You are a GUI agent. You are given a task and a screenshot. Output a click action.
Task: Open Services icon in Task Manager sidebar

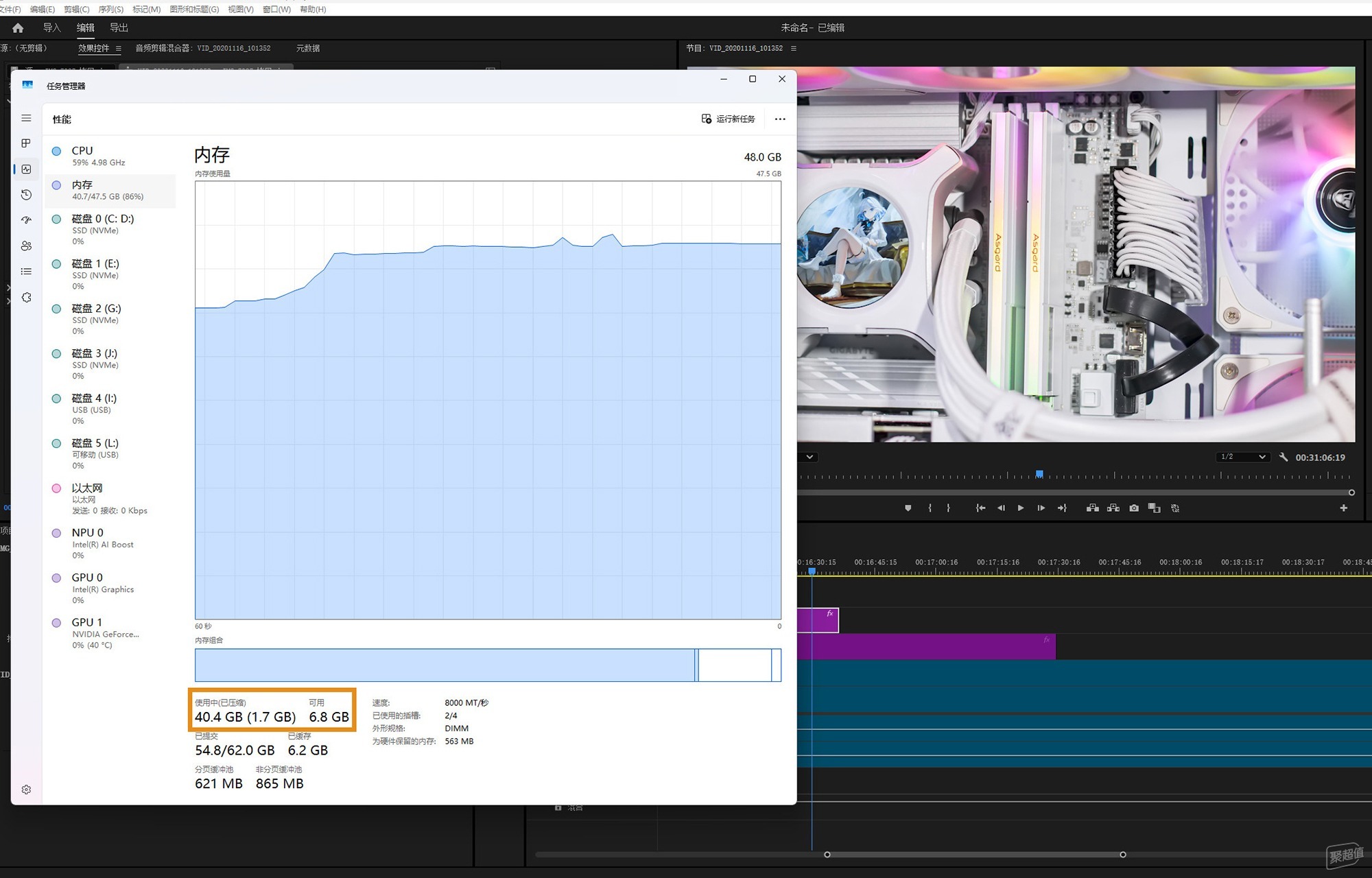point(26,298)
